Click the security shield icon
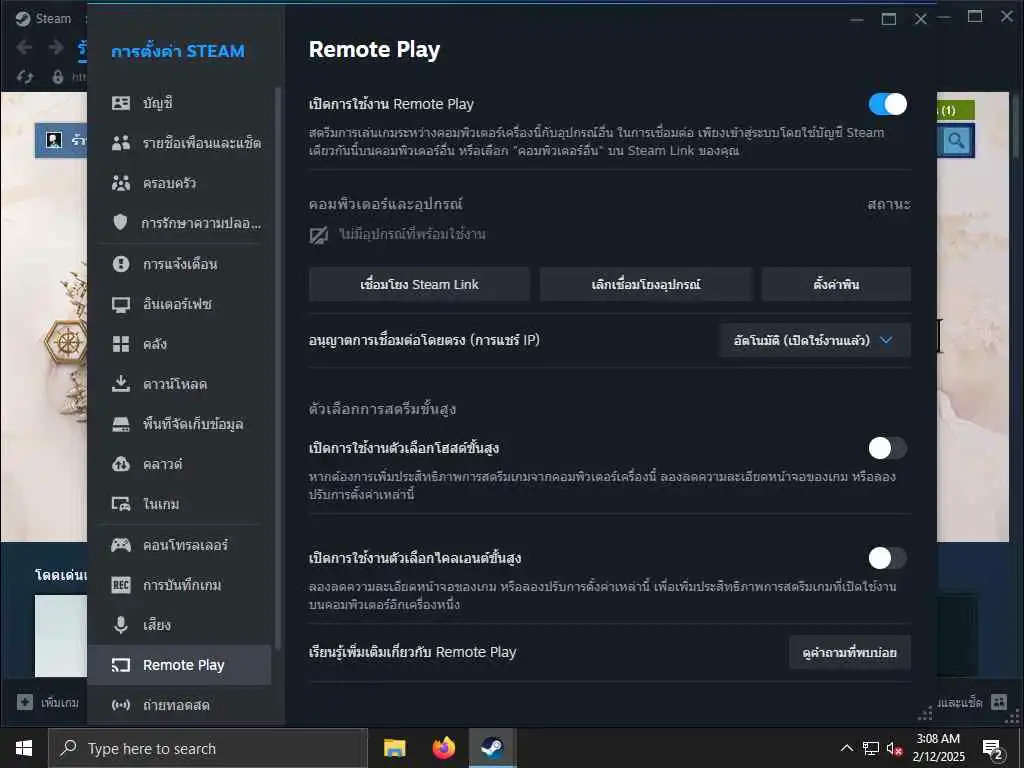 click(x=121, y=223)
